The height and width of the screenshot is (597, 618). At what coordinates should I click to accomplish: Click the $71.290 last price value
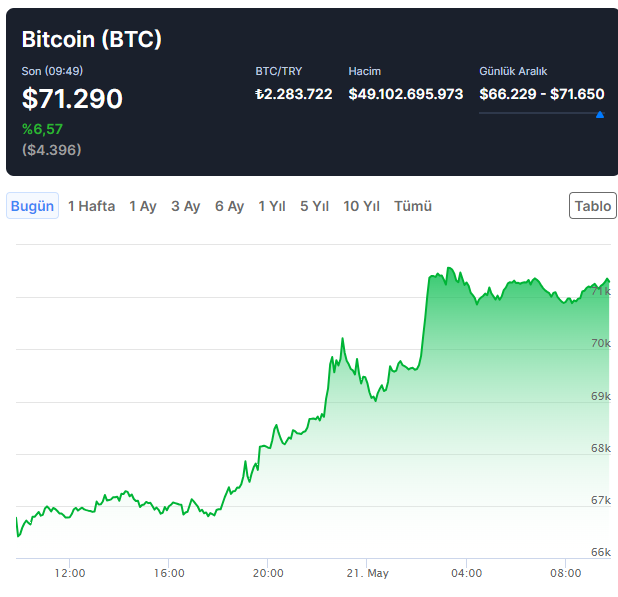tap(72, 99)
